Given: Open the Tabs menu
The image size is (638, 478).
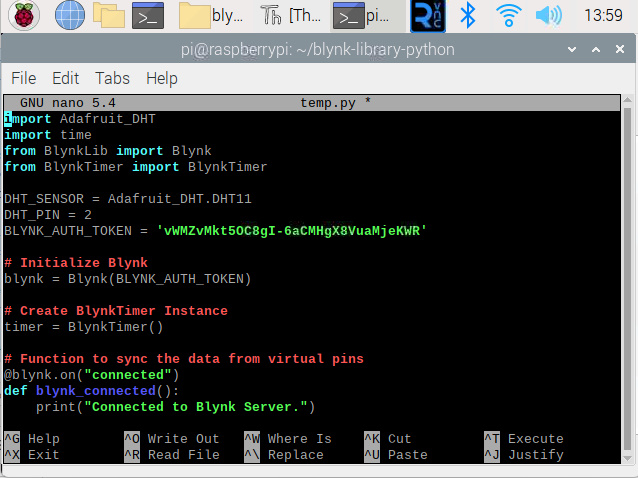Looking at the screenshot, I should pyautogui.click(x=112, y=78).
